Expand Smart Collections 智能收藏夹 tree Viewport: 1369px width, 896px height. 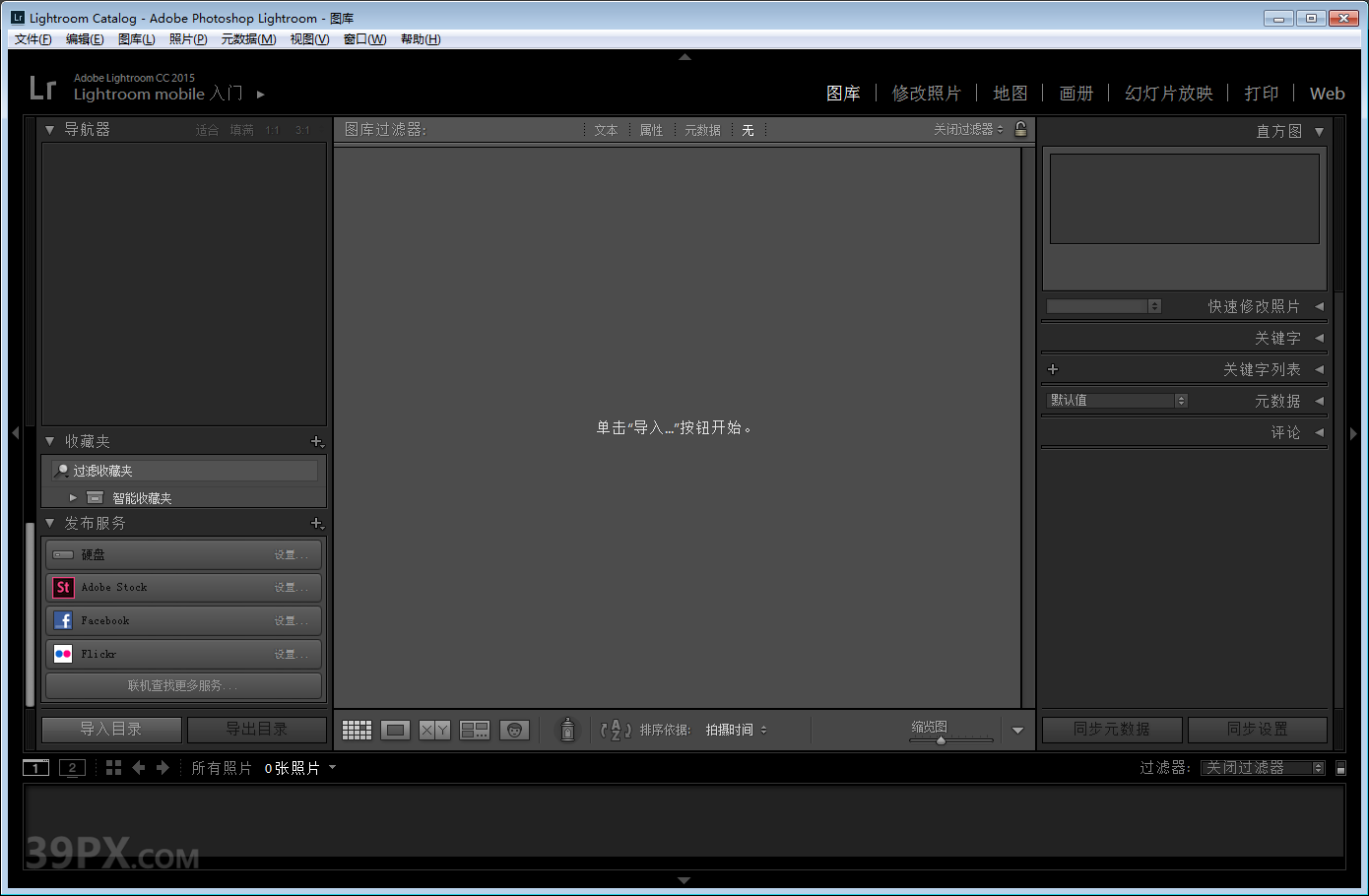[x=73, y=498]
